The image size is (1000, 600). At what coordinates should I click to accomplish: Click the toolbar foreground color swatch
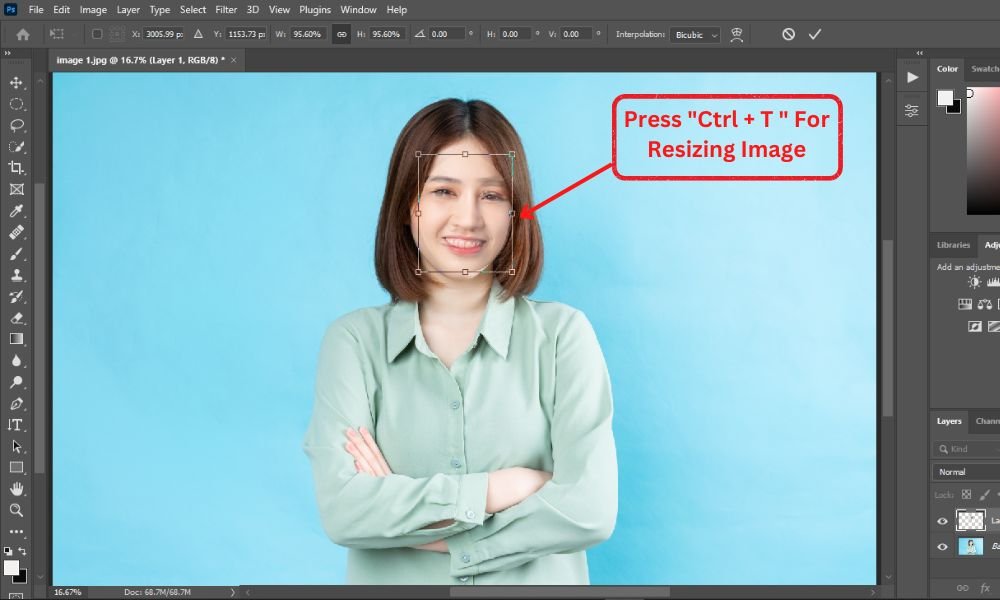pyautogui.click(x=11, y=567)
